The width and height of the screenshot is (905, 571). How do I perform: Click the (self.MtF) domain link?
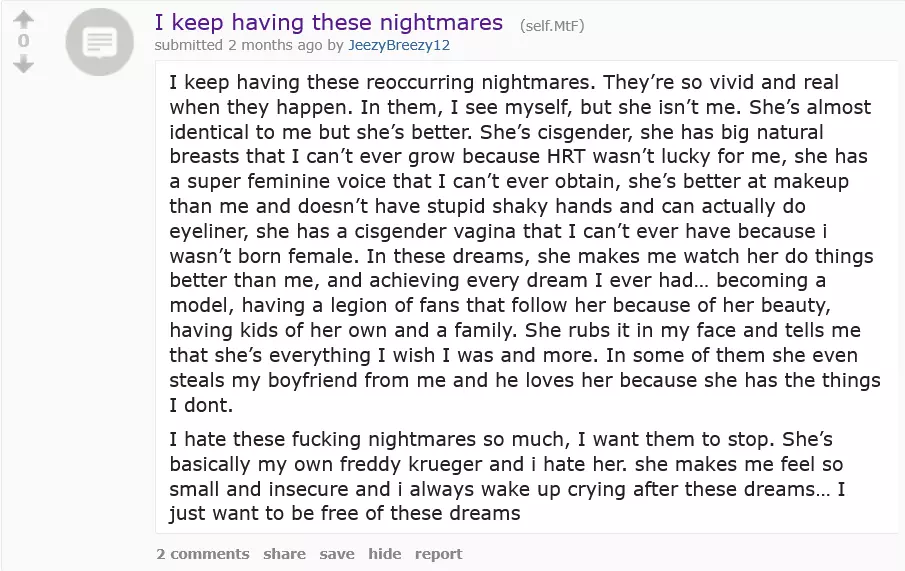click(x=552, y=24)
